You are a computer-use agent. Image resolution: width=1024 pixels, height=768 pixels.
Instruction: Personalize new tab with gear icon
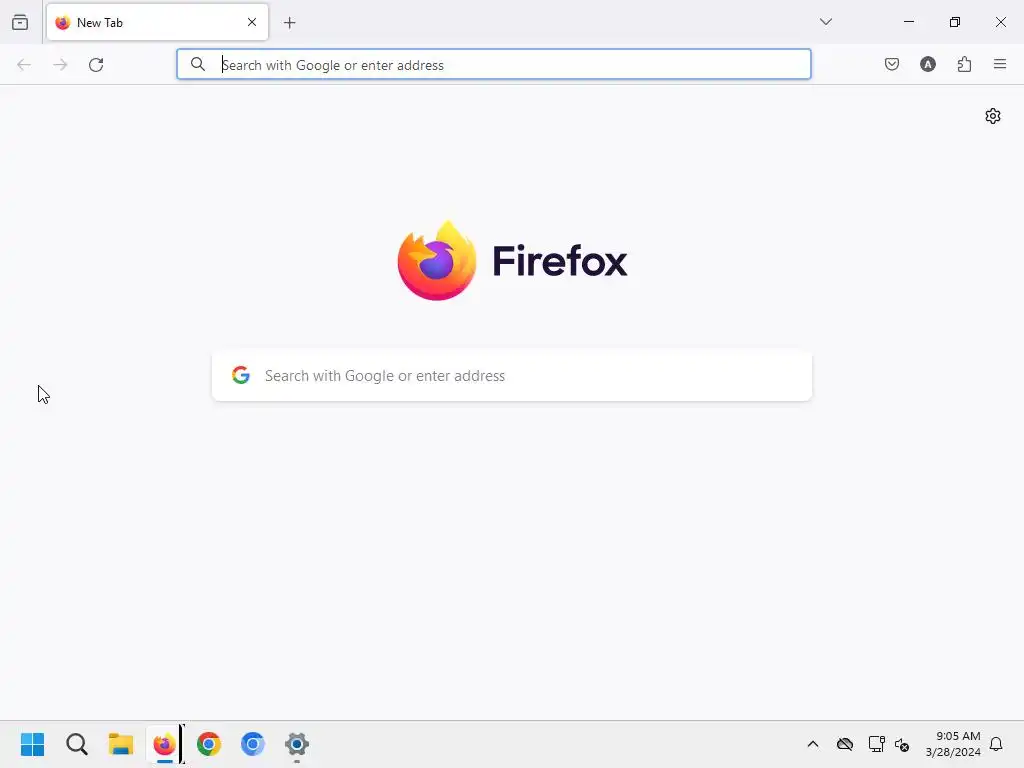(993, 116)
